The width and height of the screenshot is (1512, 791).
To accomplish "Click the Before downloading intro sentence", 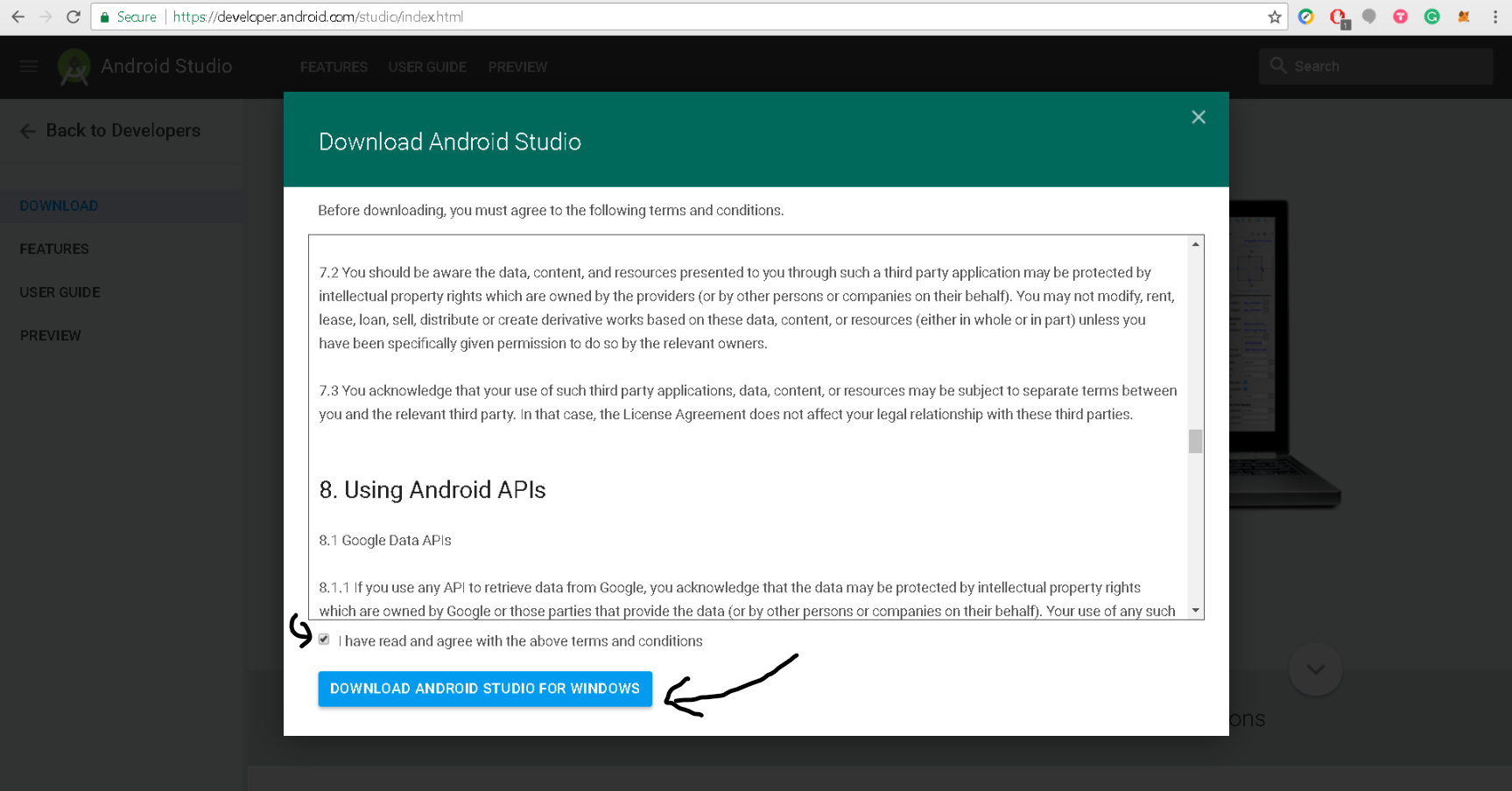I will 551,211.
